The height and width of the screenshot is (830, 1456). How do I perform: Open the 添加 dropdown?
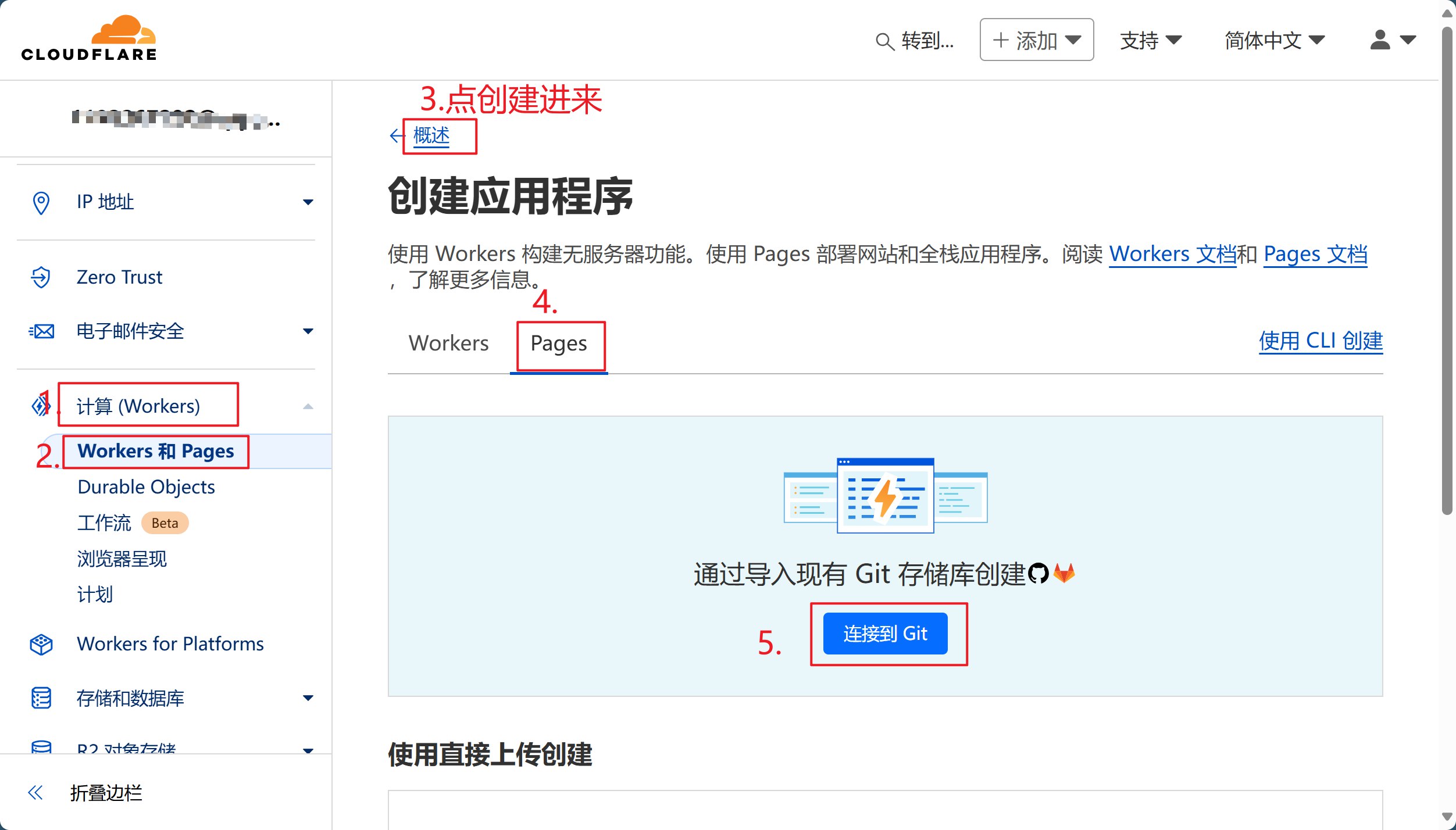1036,40
